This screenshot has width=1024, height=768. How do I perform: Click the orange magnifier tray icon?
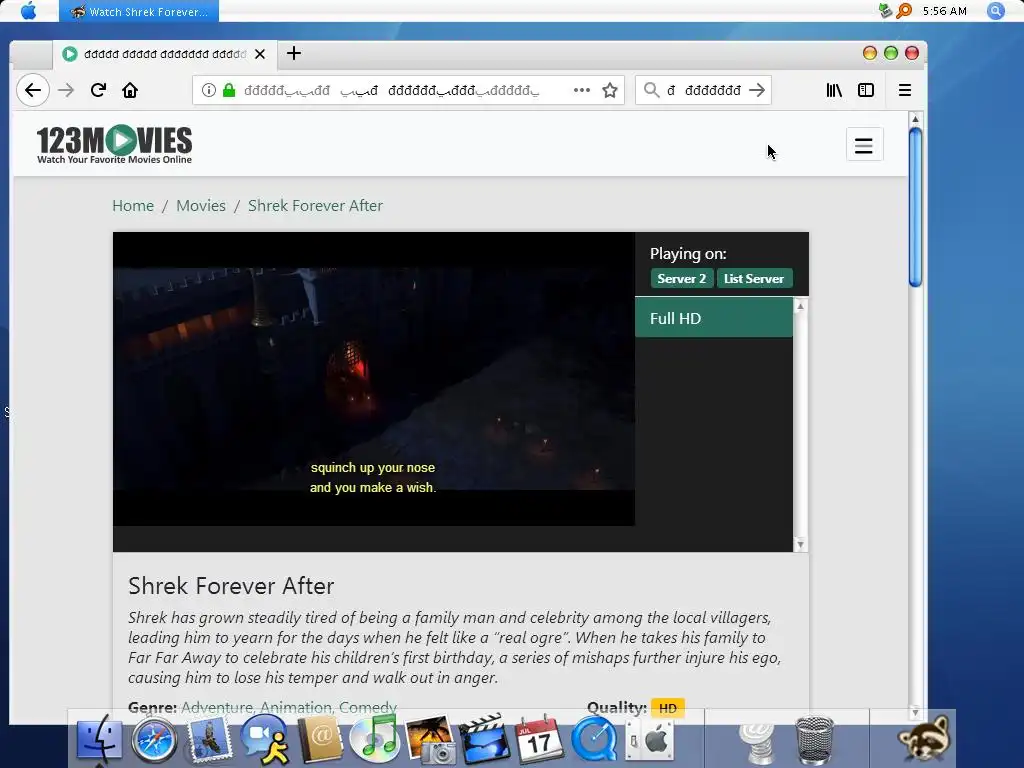coord(904,11)
